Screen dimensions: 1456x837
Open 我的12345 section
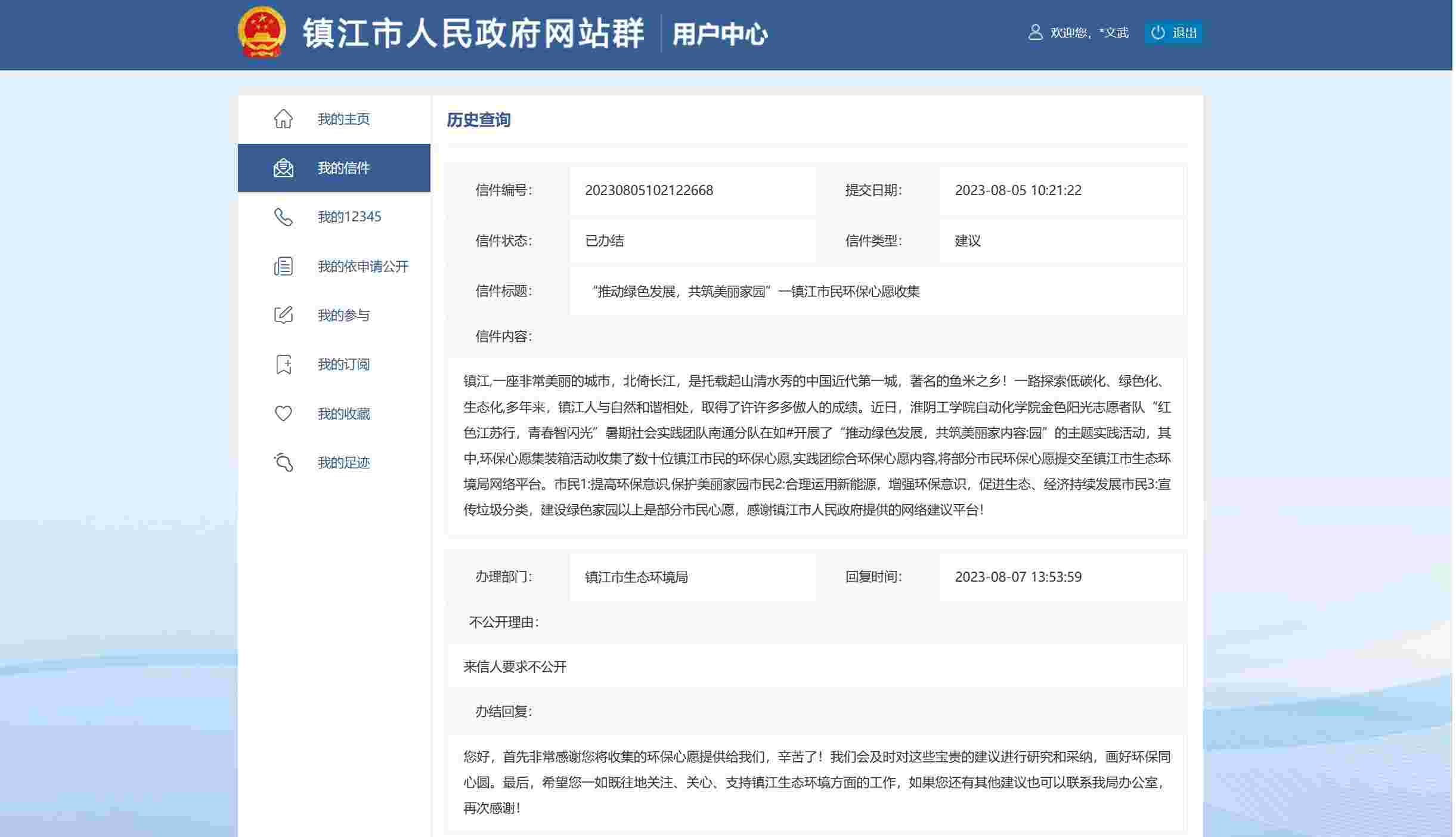click(349, 217)
